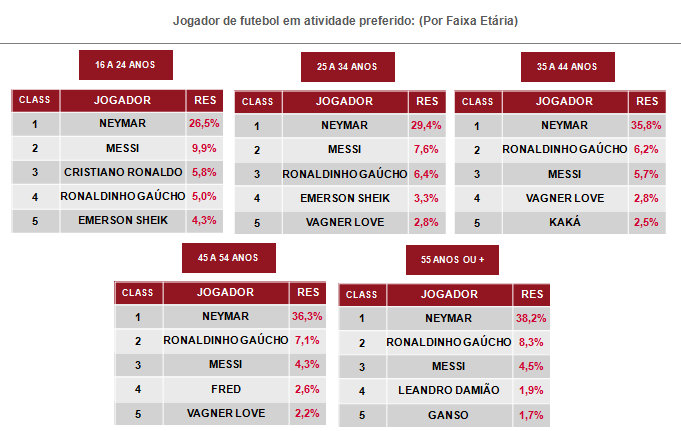The width and height of the screenshot is (681, 431).
Task: Click the LEANDRO DAMIÃO player cell
Action: [448, 390]
